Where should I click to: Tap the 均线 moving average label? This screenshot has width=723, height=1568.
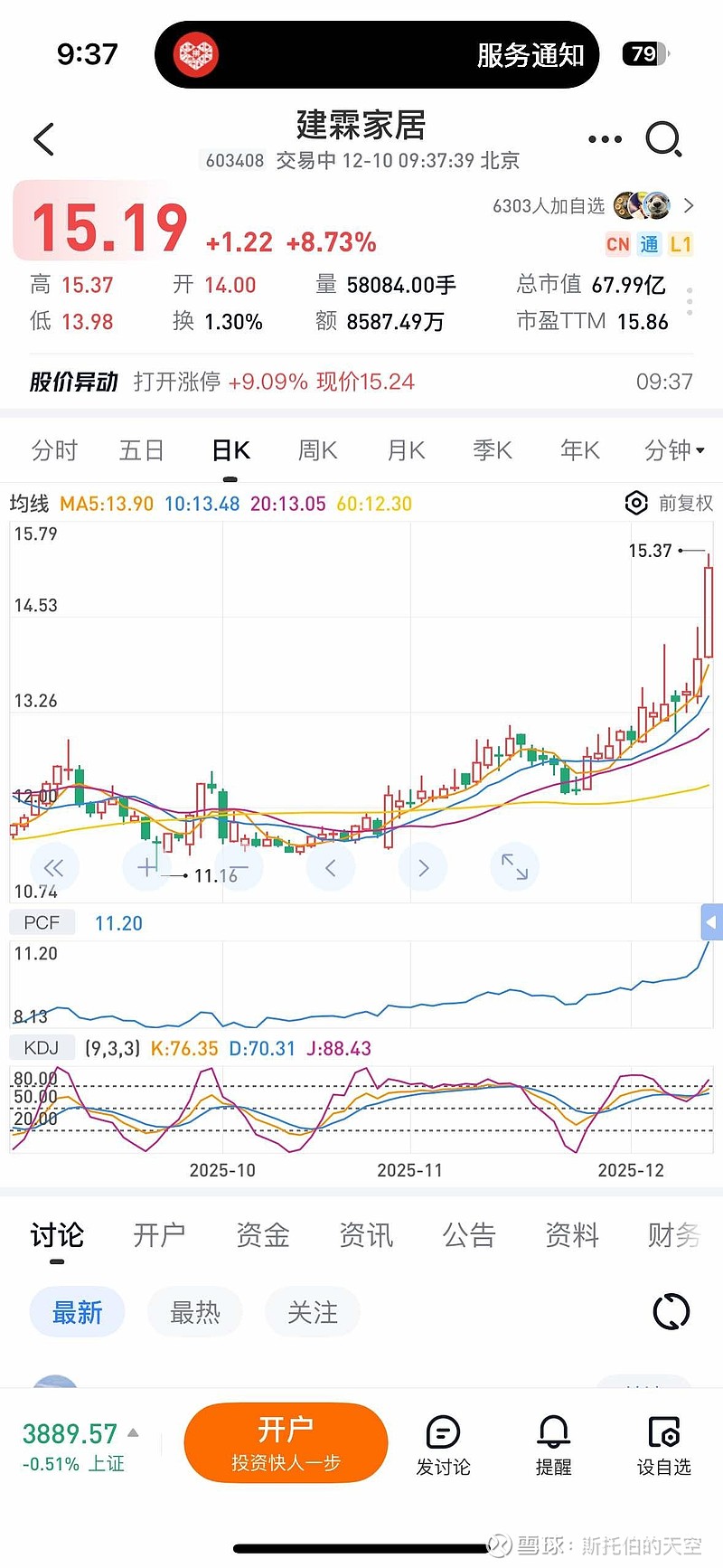point(29,504)
